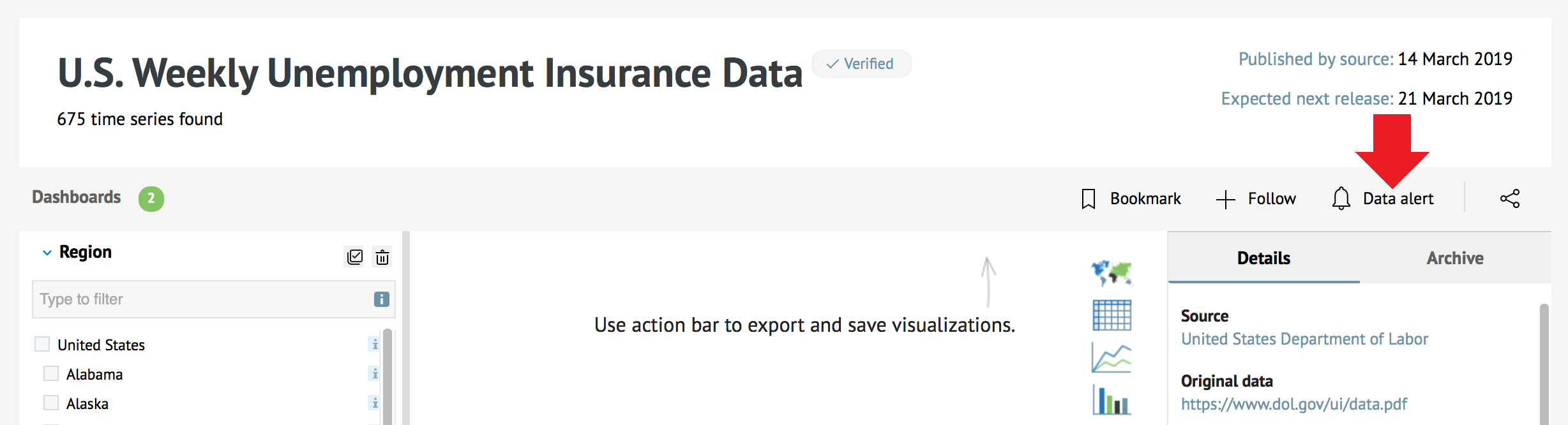The image size is (1568, 425).
Task: Choose the line chart icon
Action: (1112, 357)
